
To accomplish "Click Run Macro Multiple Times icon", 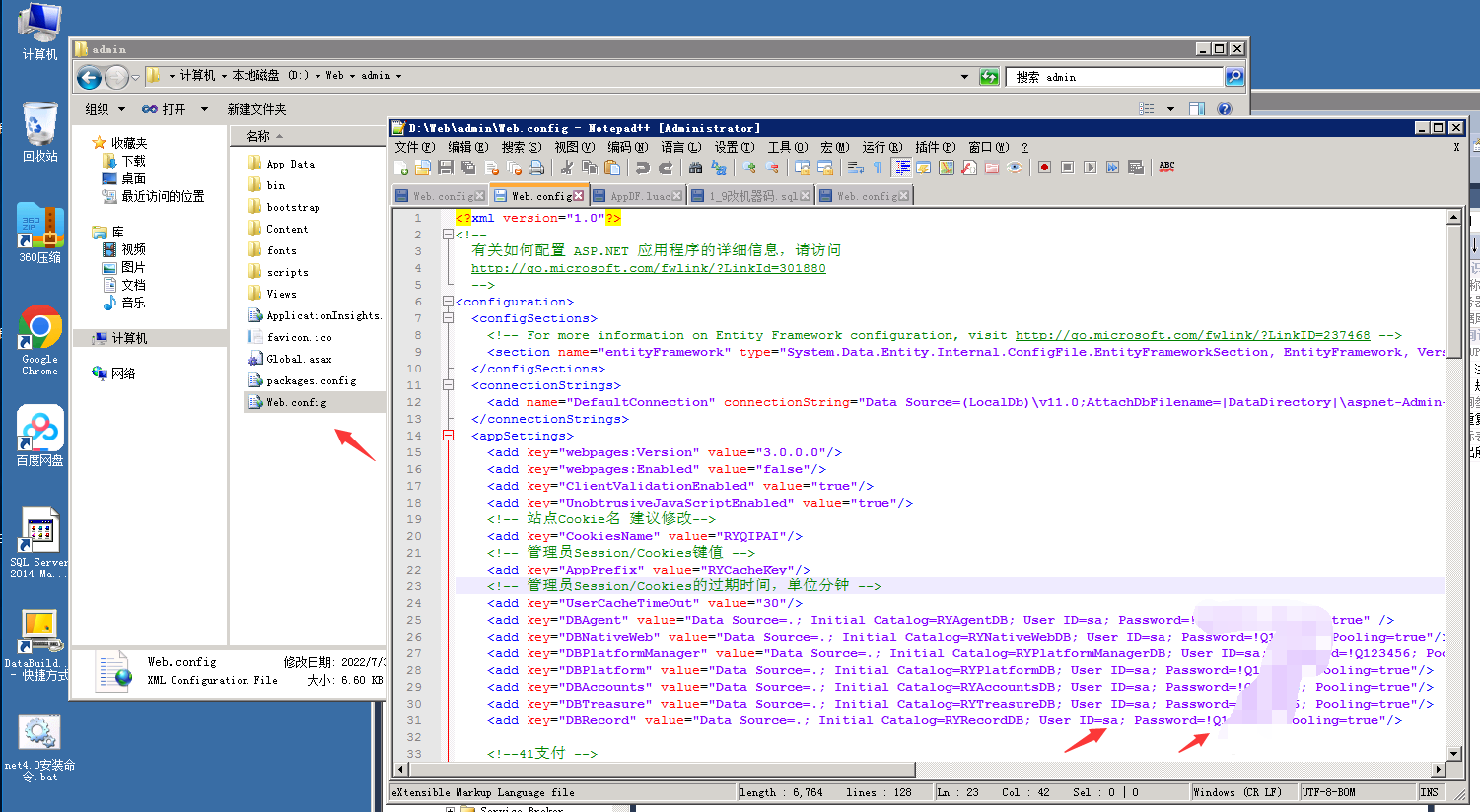I will tap(1112, 168).
